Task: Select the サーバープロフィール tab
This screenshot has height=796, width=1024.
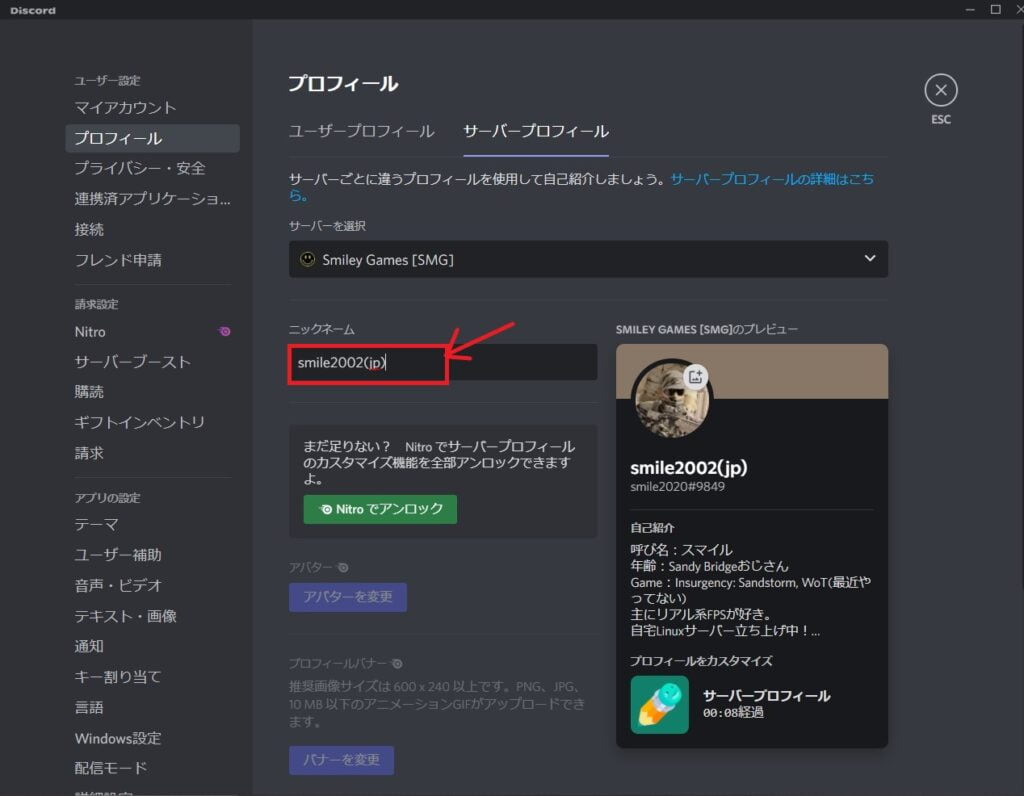Action: 536,131
